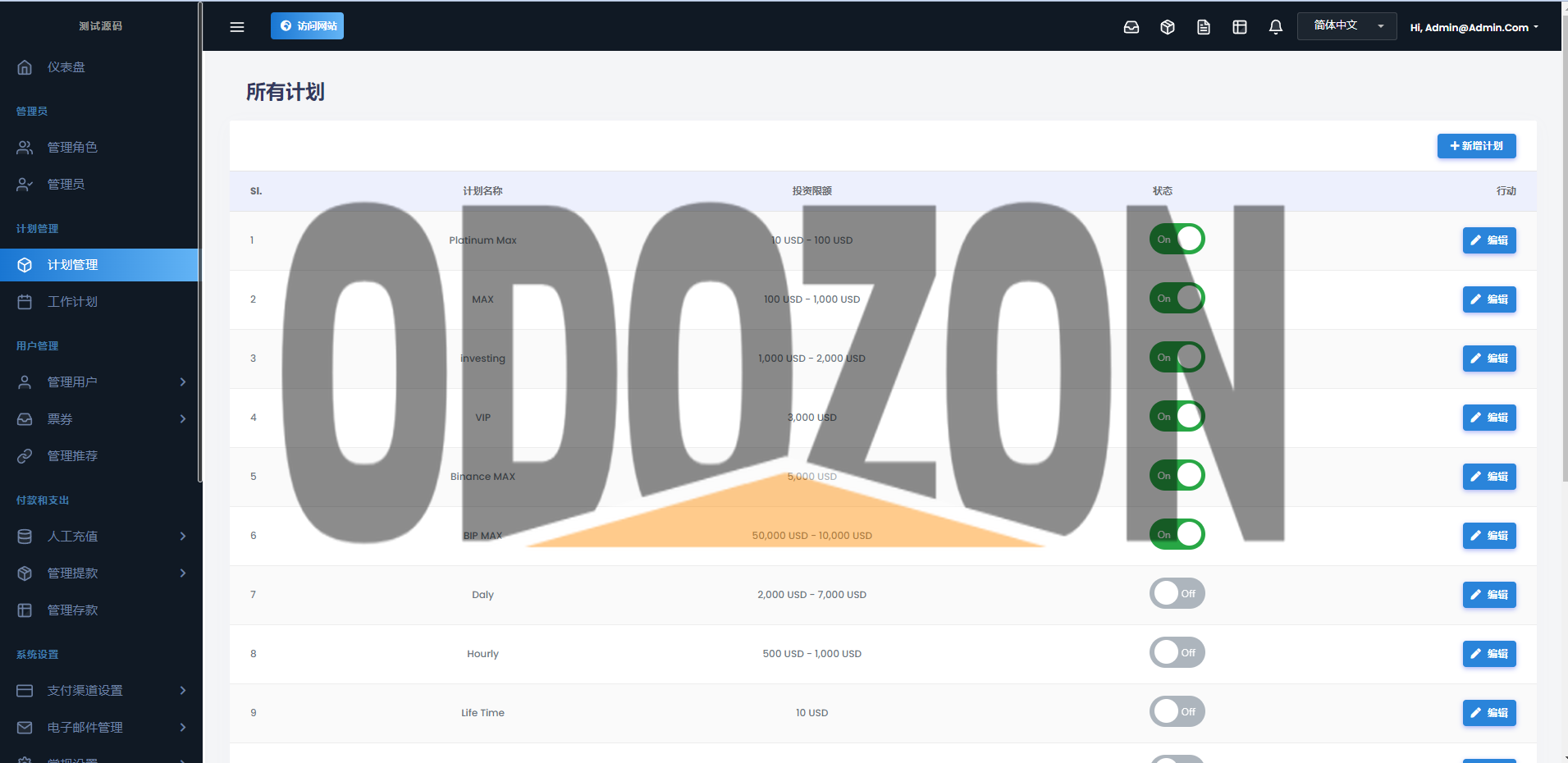This screenshot has width=1568, height=763.
Task: Click the person icon beside 管理用户
Action: [x=25, y=382]
